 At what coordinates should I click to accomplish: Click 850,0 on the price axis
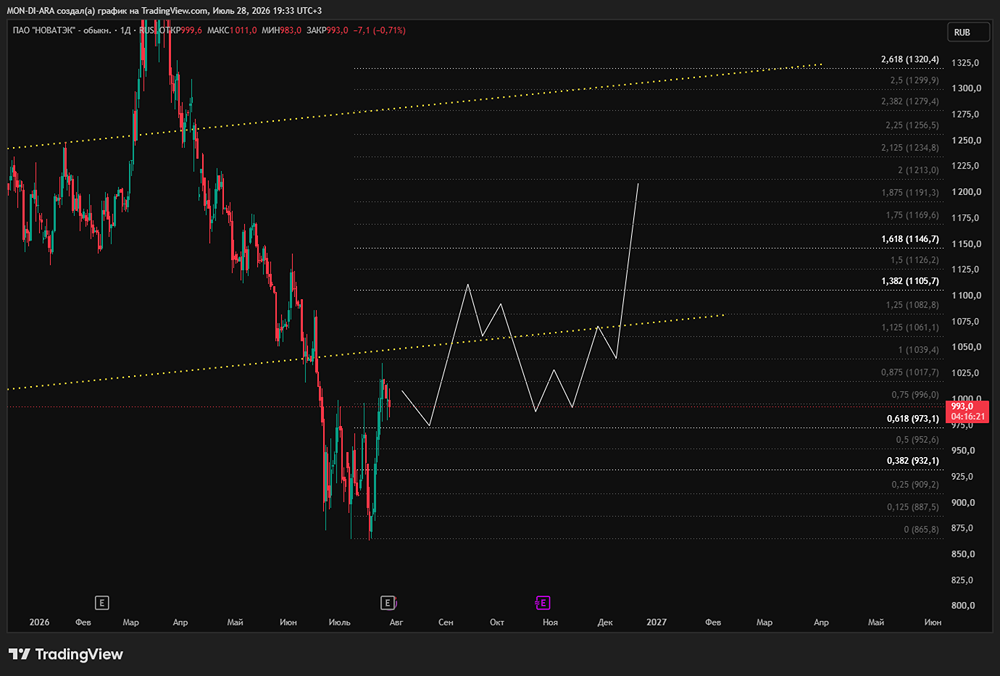tap(963, 554)
